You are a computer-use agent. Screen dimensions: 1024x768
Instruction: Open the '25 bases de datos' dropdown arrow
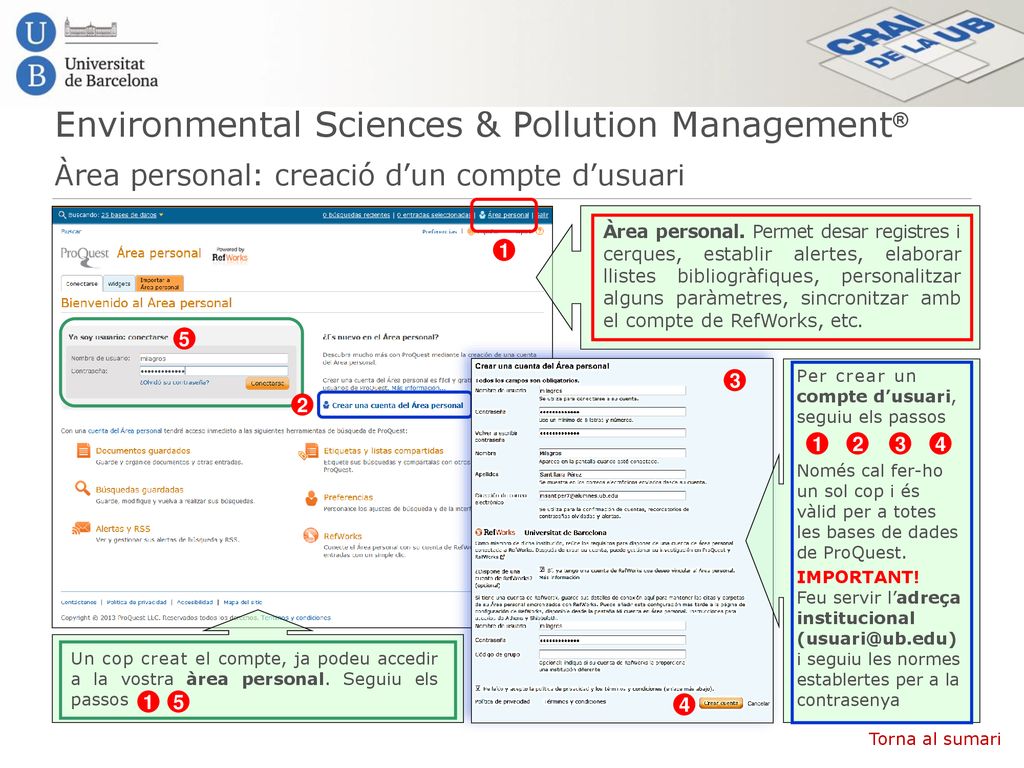(x=161, y=215)
